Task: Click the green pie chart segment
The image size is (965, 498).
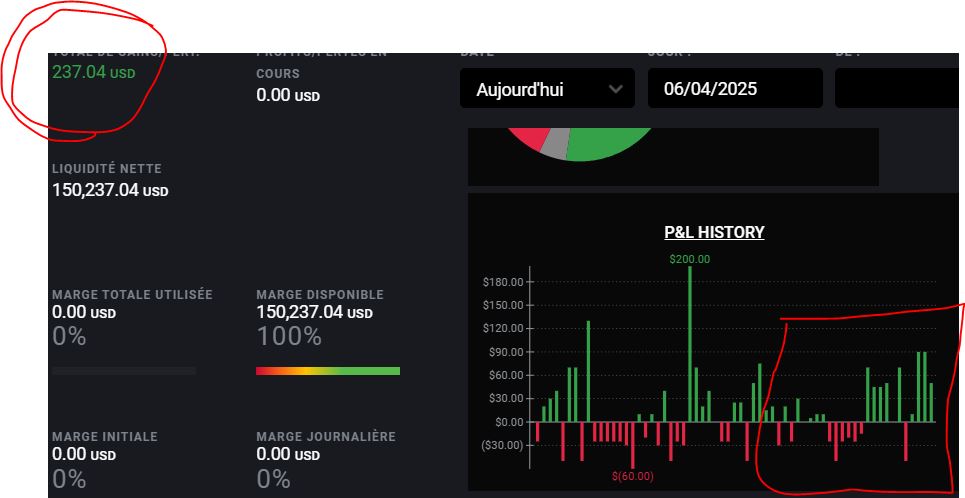Action: tap(606, 143)
